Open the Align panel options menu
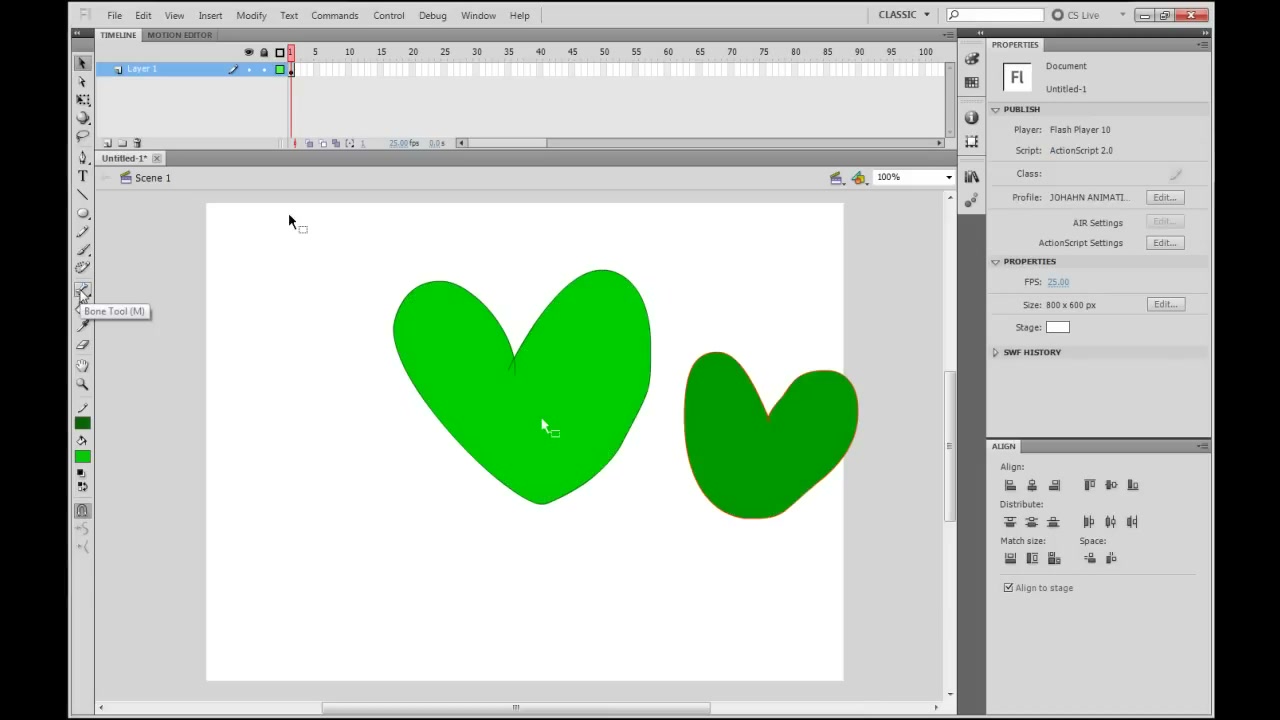 1203,446
